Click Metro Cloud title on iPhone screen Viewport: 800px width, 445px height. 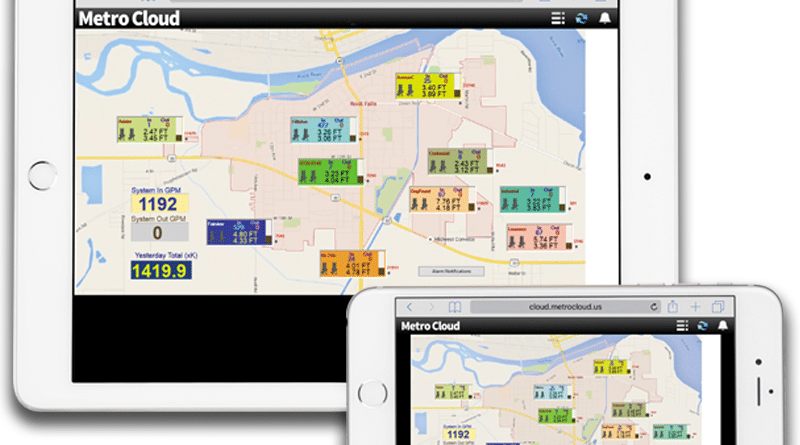(x=431, y=326)
